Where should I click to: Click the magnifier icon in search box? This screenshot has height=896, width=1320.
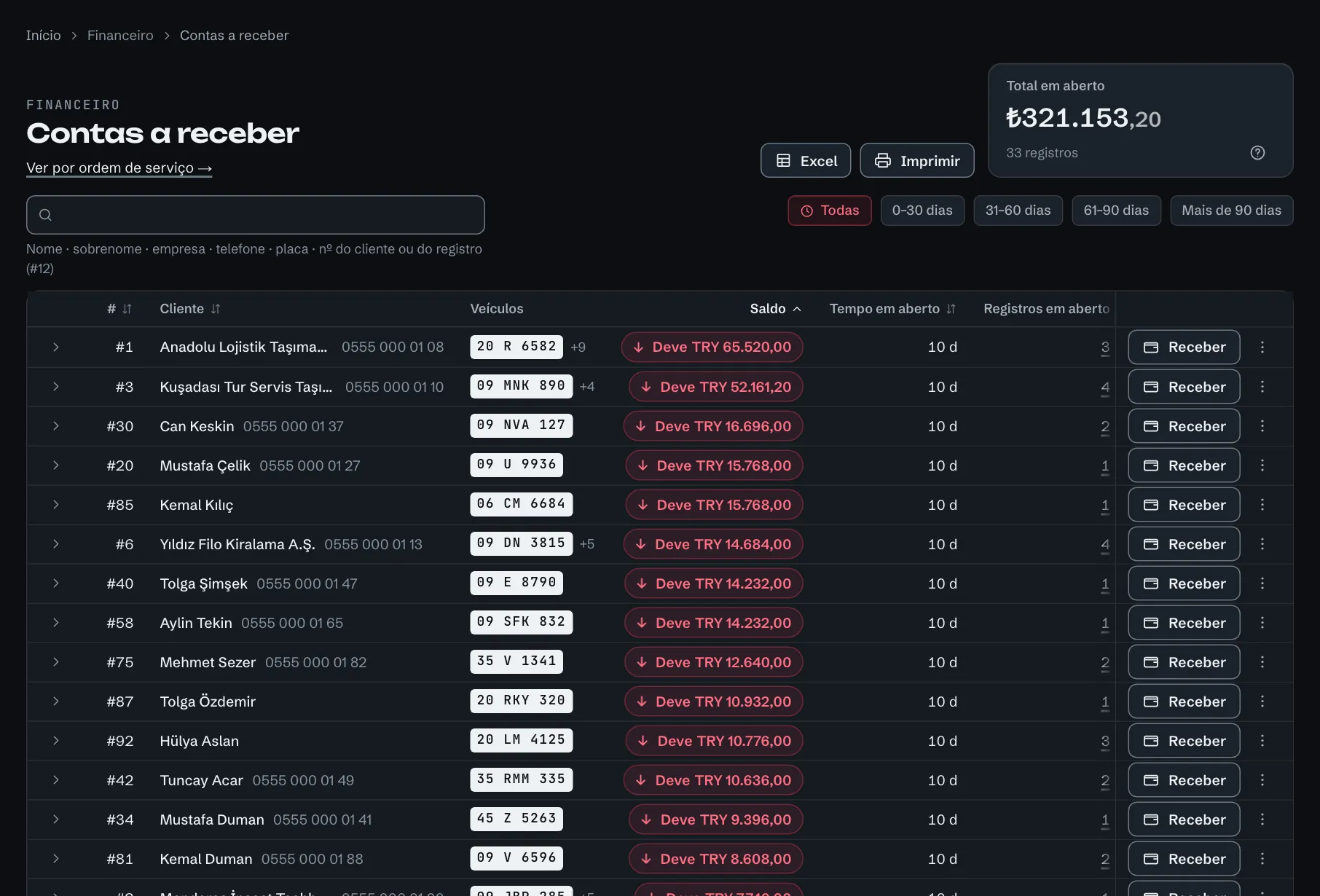[45, 215]
